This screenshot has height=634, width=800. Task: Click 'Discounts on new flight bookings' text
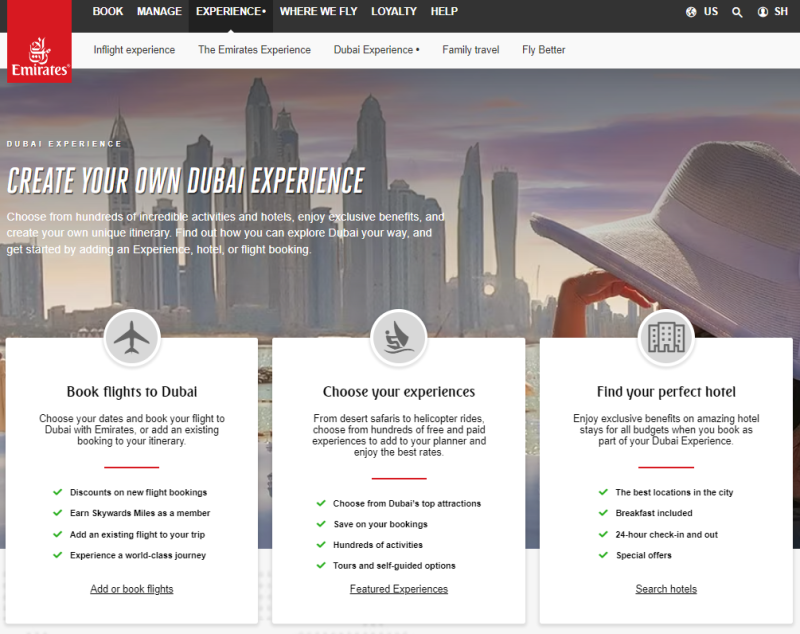coord(138,492)
